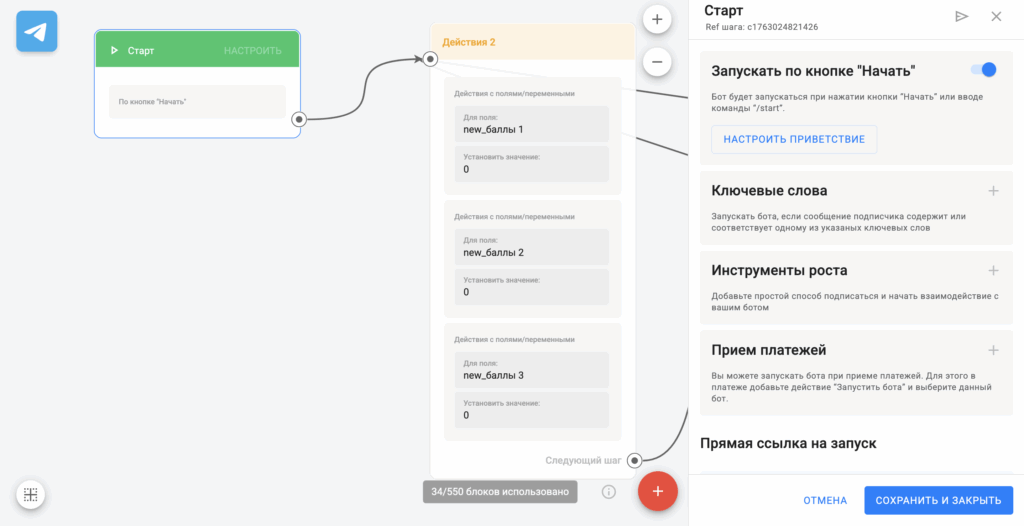The image size is (1024, 526).
Task: Click НАСТРОИТЬ in Старт block header
Action: coord(253,50)
